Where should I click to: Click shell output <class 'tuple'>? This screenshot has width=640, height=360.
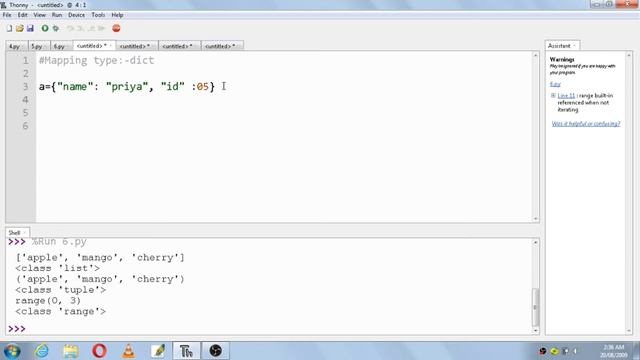point(60,290)
